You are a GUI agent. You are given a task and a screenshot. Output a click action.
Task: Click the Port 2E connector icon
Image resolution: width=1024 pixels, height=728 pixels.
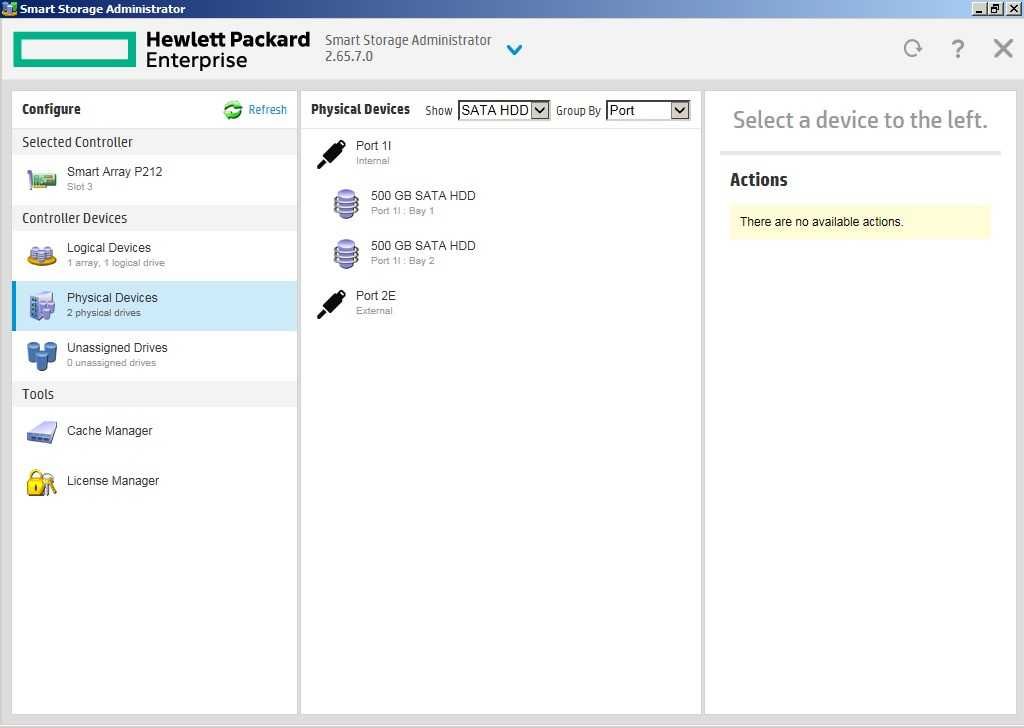point(331,304)
